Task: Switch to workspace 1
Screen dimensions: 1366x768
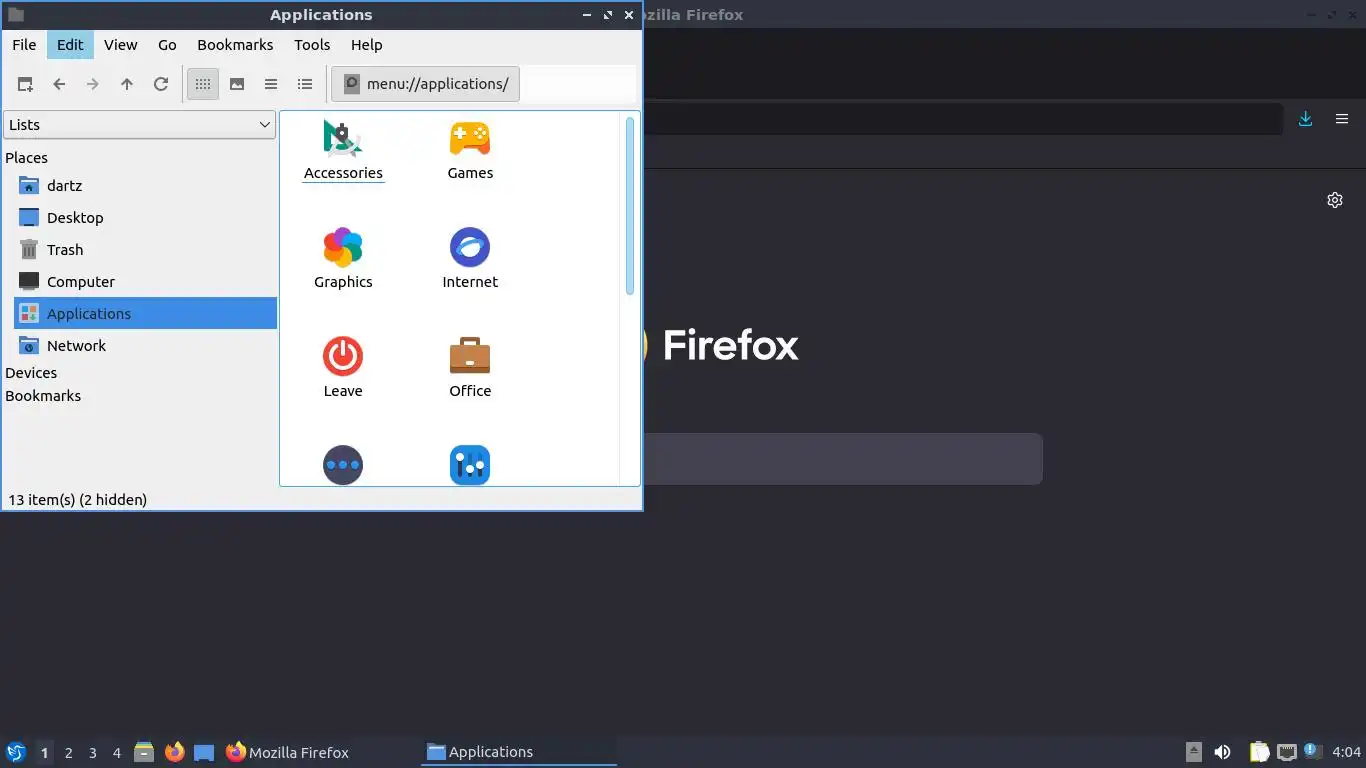Action: point(44,752)
